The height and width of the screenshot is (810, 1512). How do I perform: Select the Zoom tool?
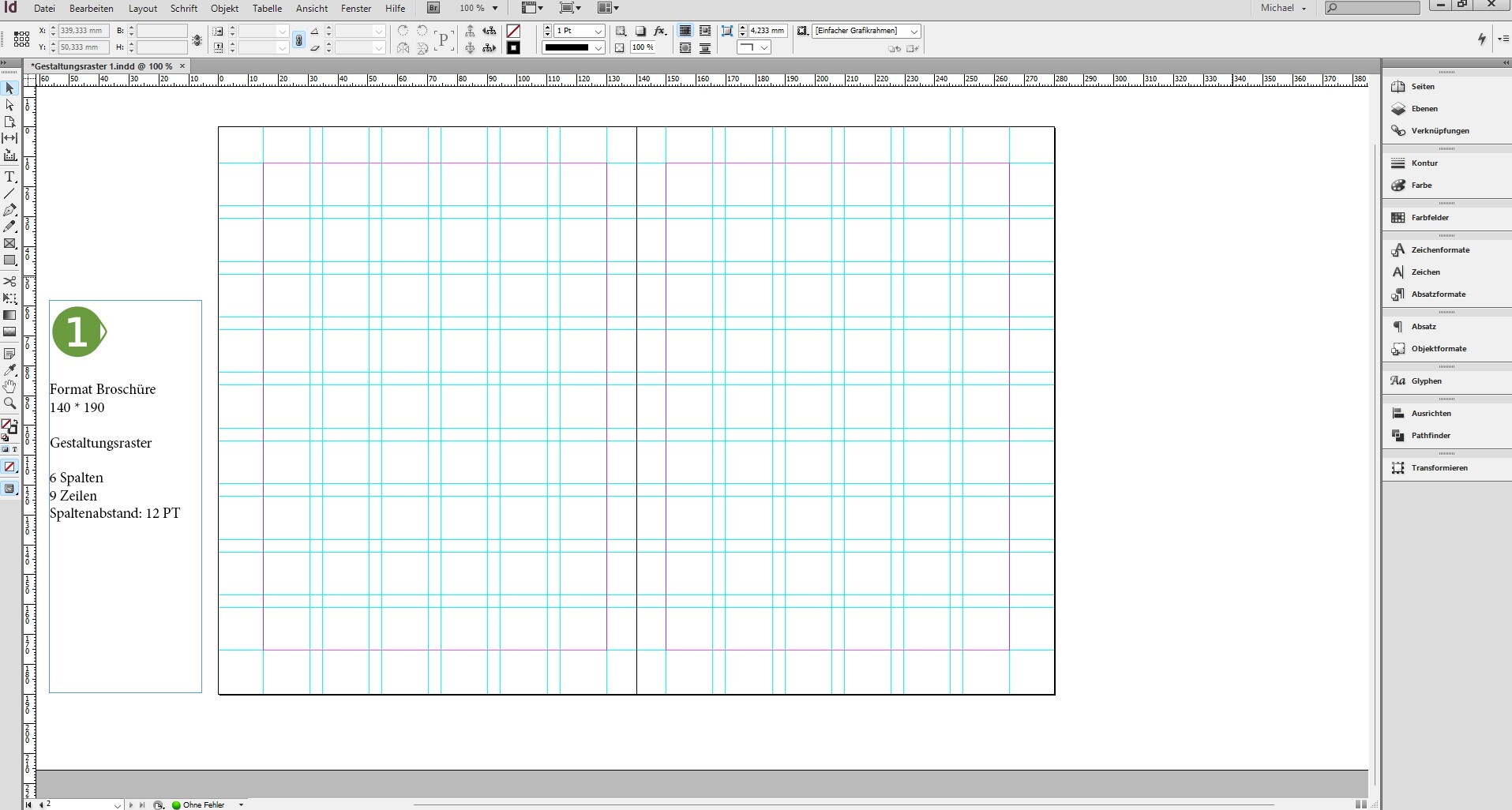pos(9,403)
